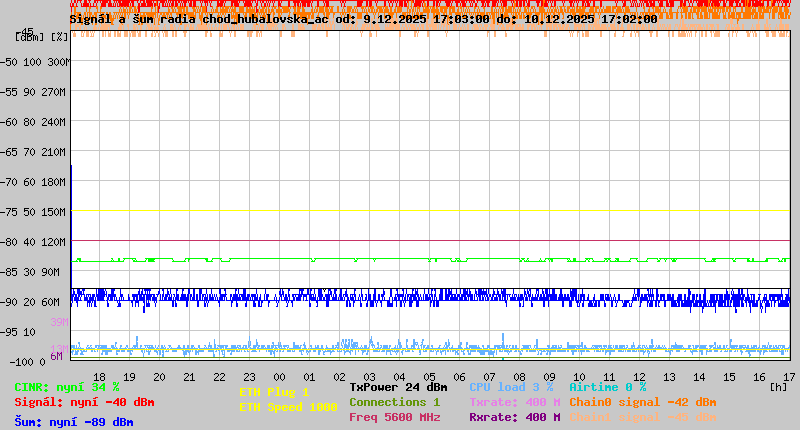Click the green CINR line in graph

click(430, 258)
